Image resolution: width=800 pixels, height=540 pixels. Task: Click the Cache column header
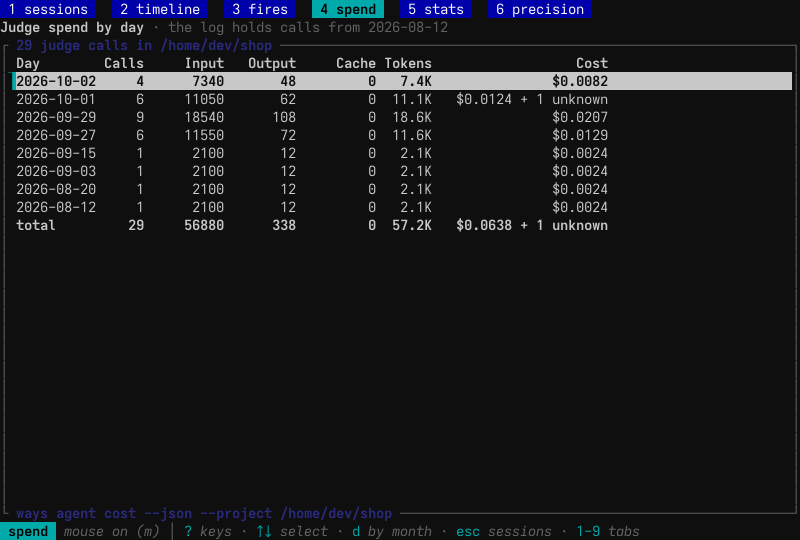coord(356,63)
